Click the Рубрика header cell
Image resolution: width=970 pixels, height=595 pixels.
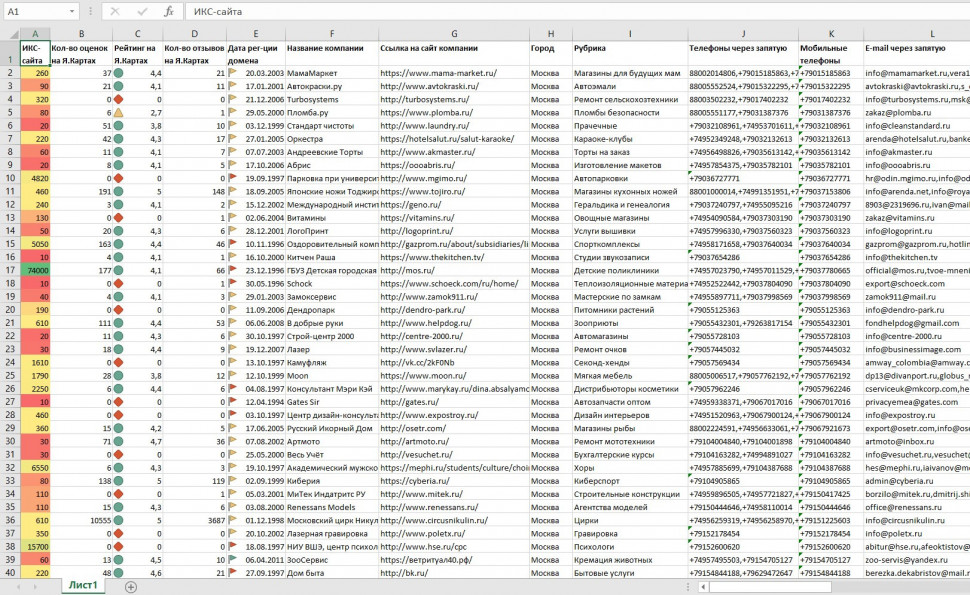pos(630,54)
